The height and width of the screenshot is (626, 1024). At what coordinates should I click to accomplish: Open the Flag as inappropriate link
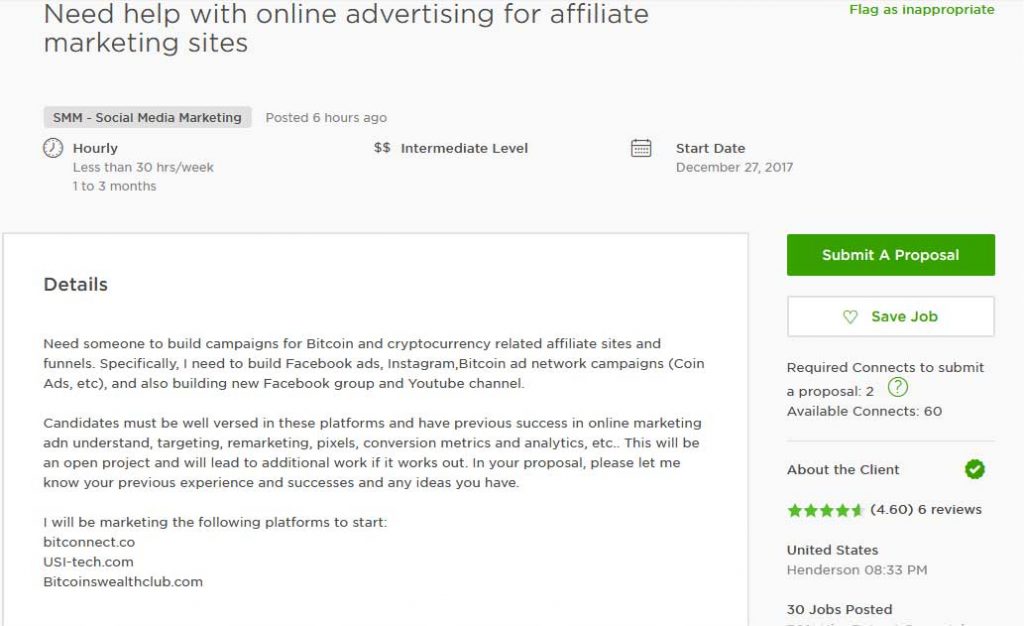pyautogui.click(x=921, y=9)
